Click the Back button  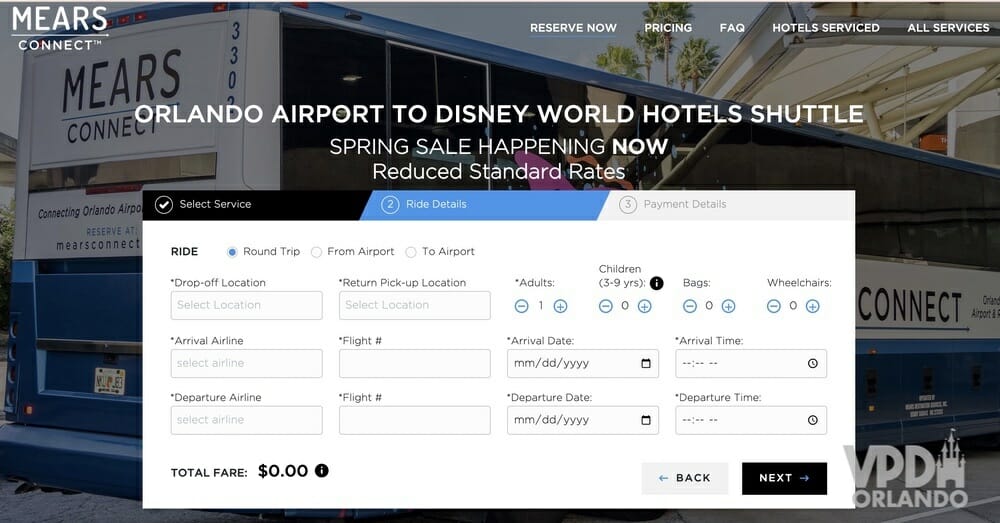[685, 478]
